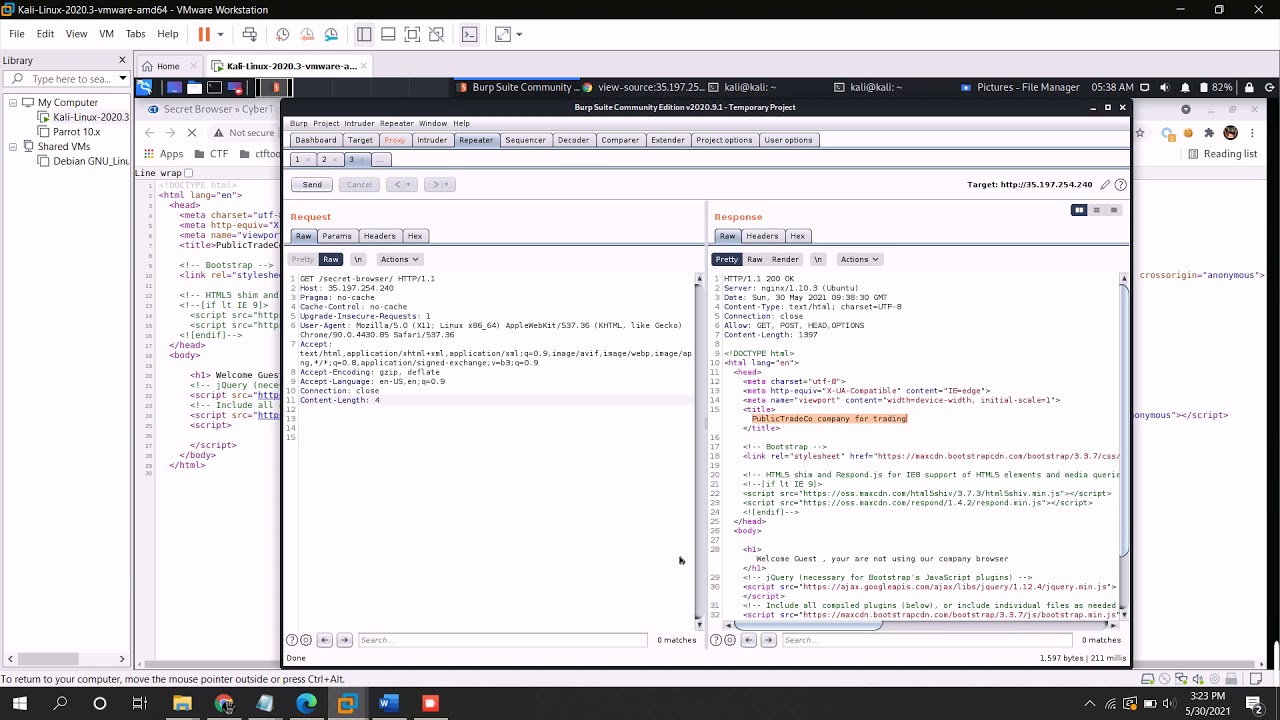The width and height of the screenshot is (1280, 720).
Task: Open stretch guest dropdown arrow
Action: [x=517, y=34]
